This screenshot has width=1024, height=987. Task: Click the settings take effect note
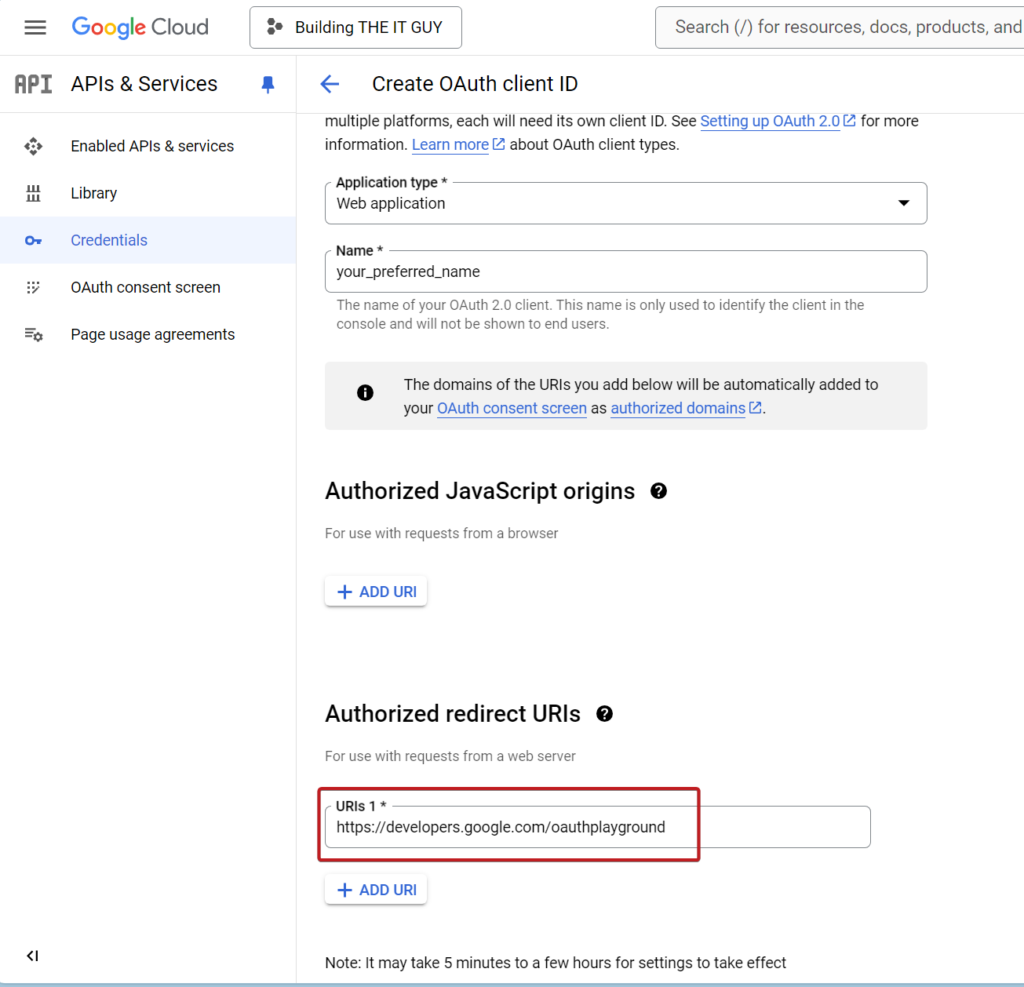point(555,963)
